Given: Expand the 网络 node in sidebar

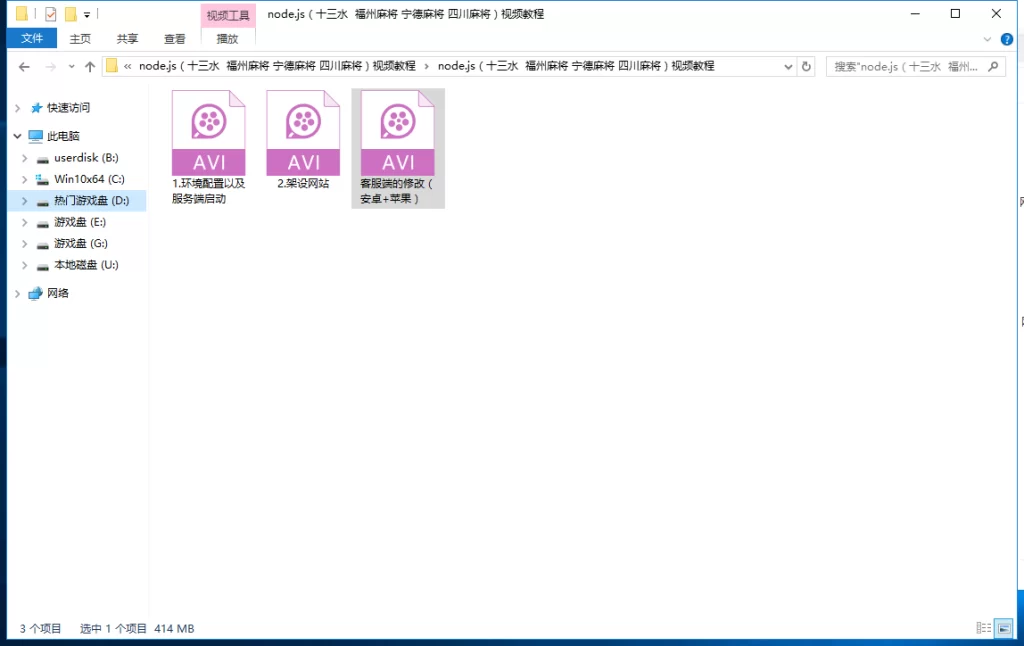Looking at the screenshot, I should coord(17,293).
